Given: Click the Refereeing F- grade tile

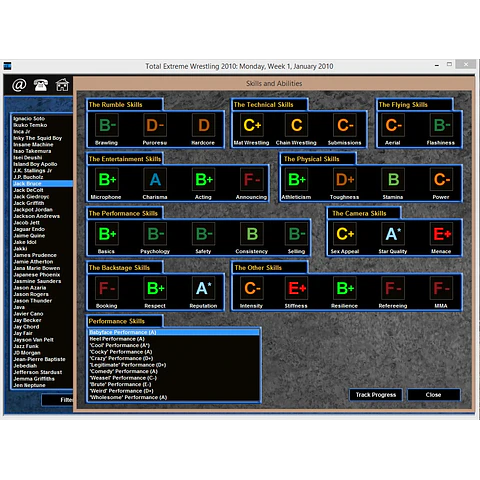Looking at the screenshot, I should [393, 288].
